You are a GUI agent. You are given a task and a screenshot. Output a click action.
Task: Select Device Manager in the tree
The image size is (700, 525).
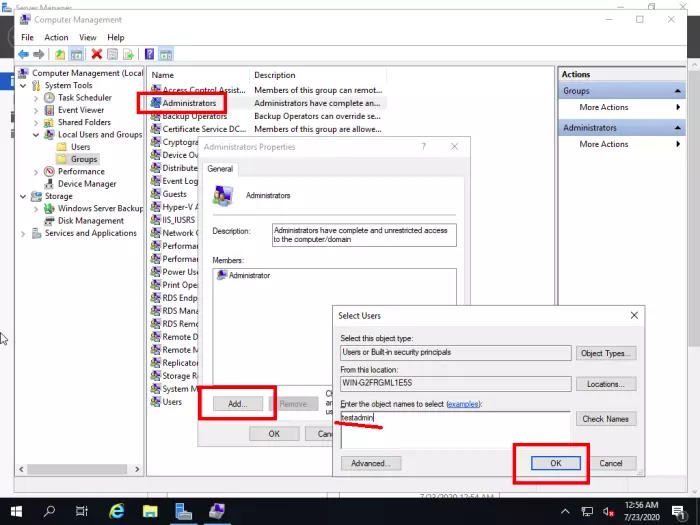click(x=87, y=183)
